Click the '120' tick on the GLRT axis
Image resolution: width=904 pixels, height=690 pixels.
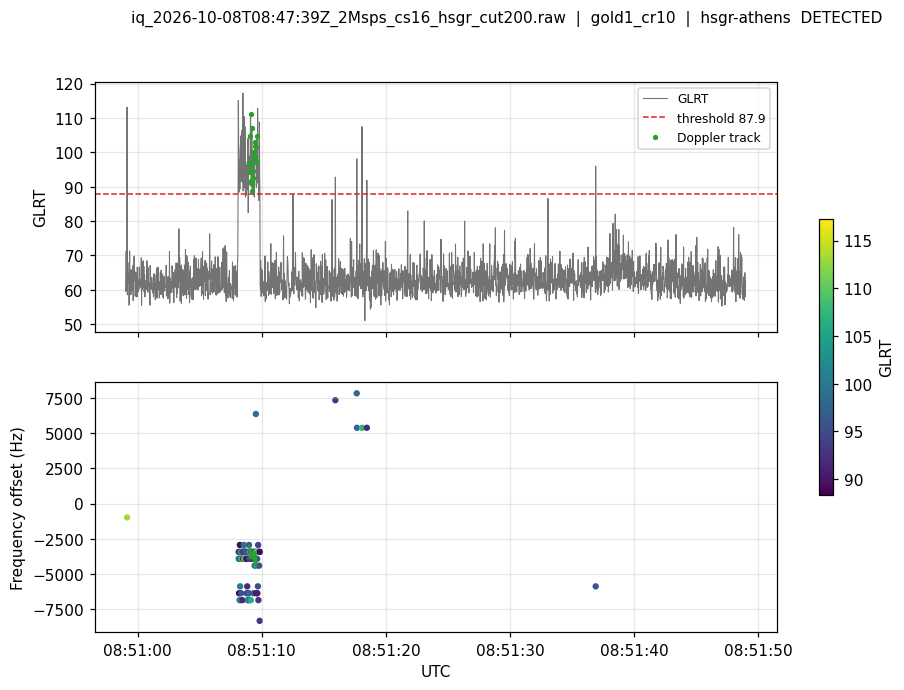(x=69, y=84)
